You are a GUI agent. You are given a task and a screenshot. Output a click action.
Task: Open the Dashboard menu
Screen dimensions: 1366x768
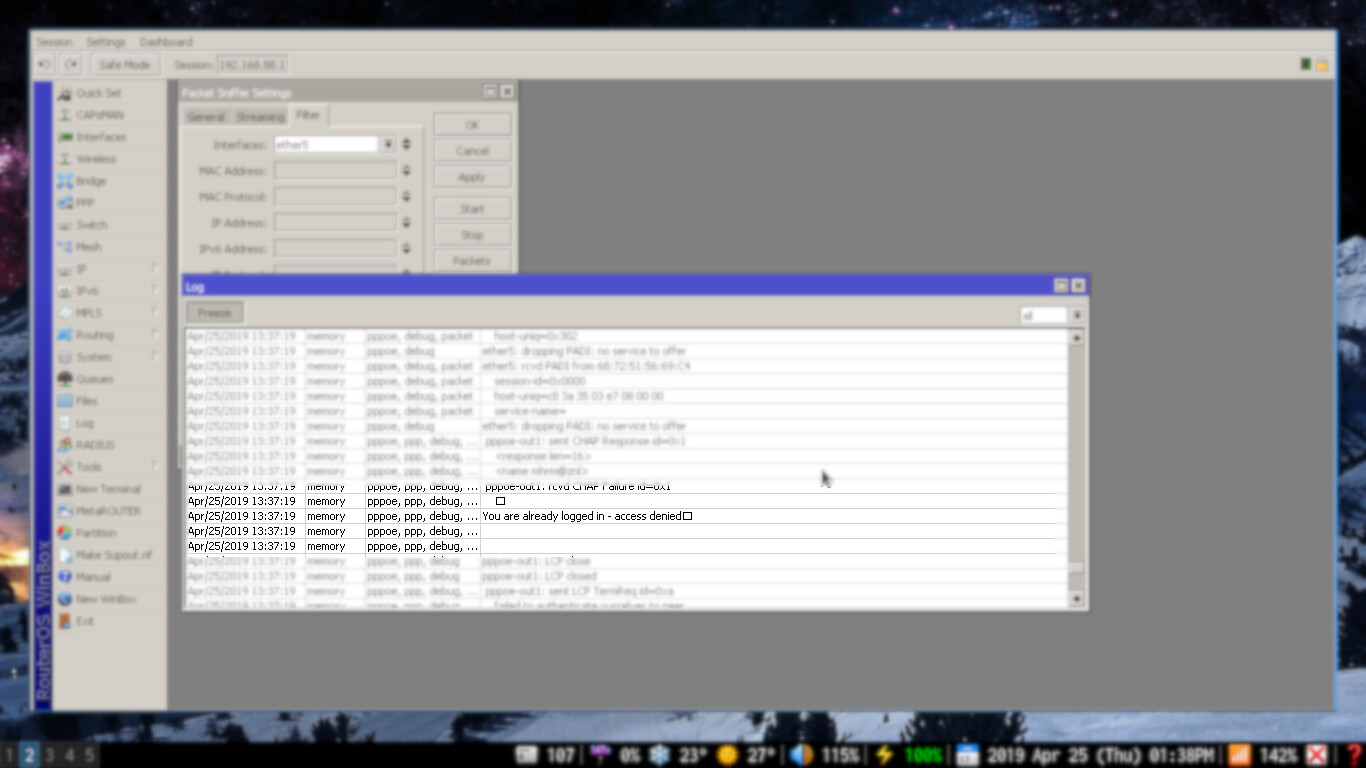[166, 42]
